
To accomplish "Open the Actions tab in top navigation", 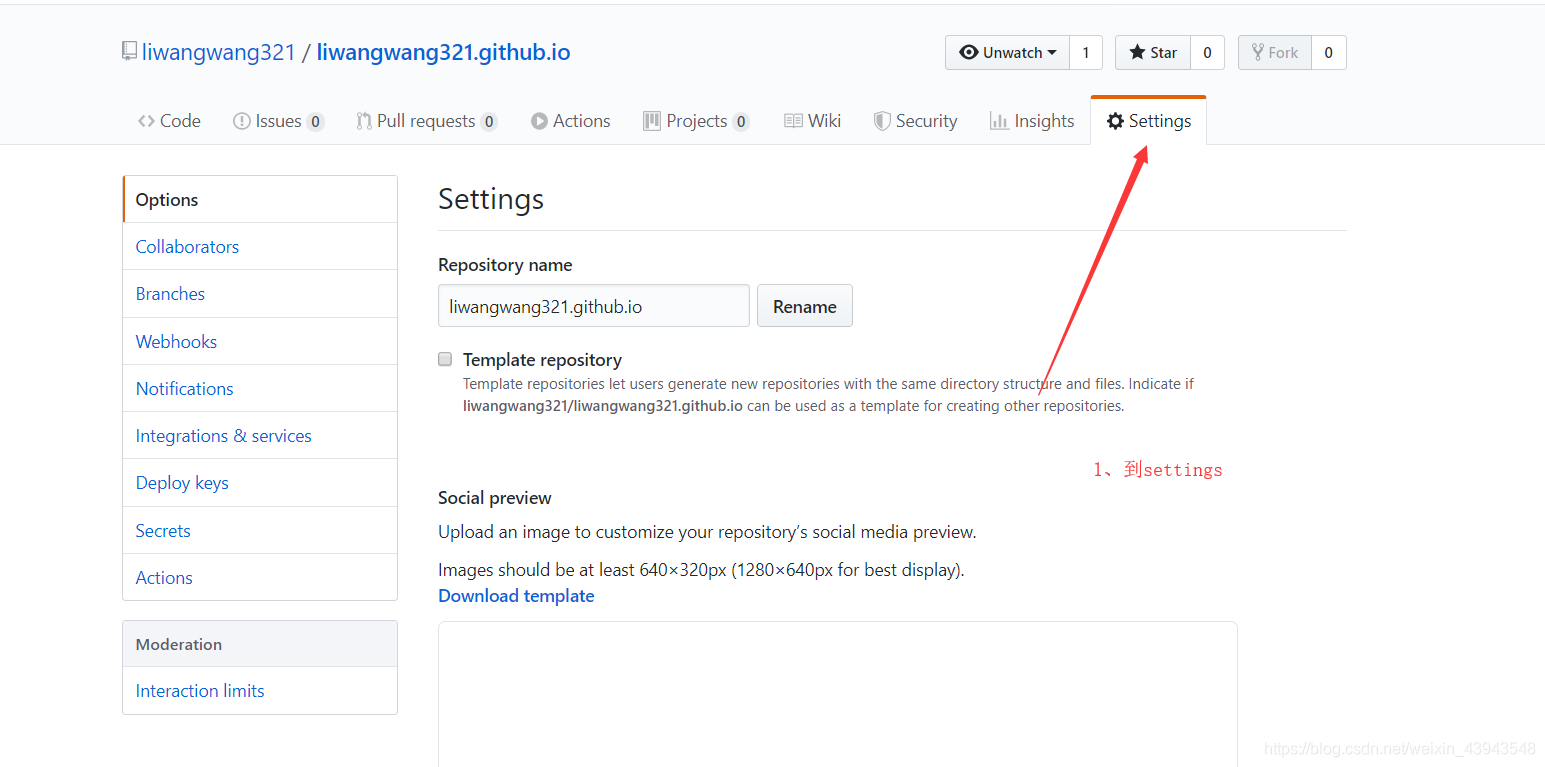I will click(570, 121).
